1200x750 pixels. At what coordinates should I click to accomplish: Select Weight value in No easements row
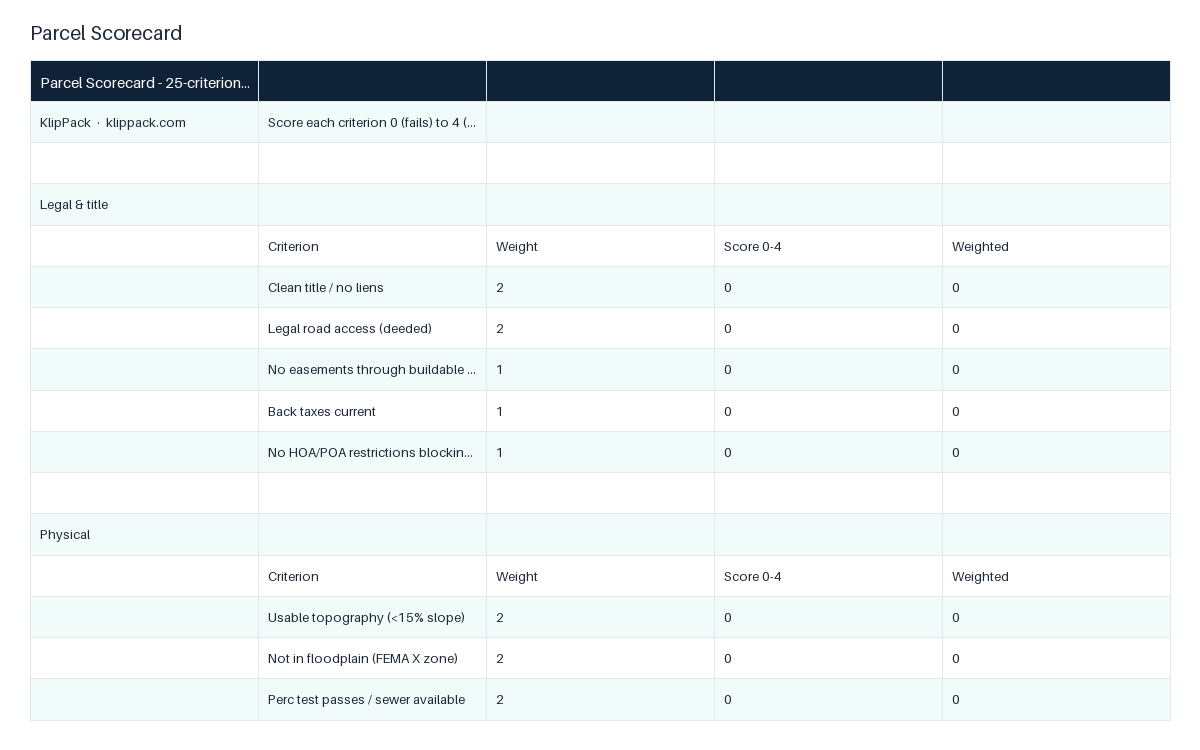601,369
